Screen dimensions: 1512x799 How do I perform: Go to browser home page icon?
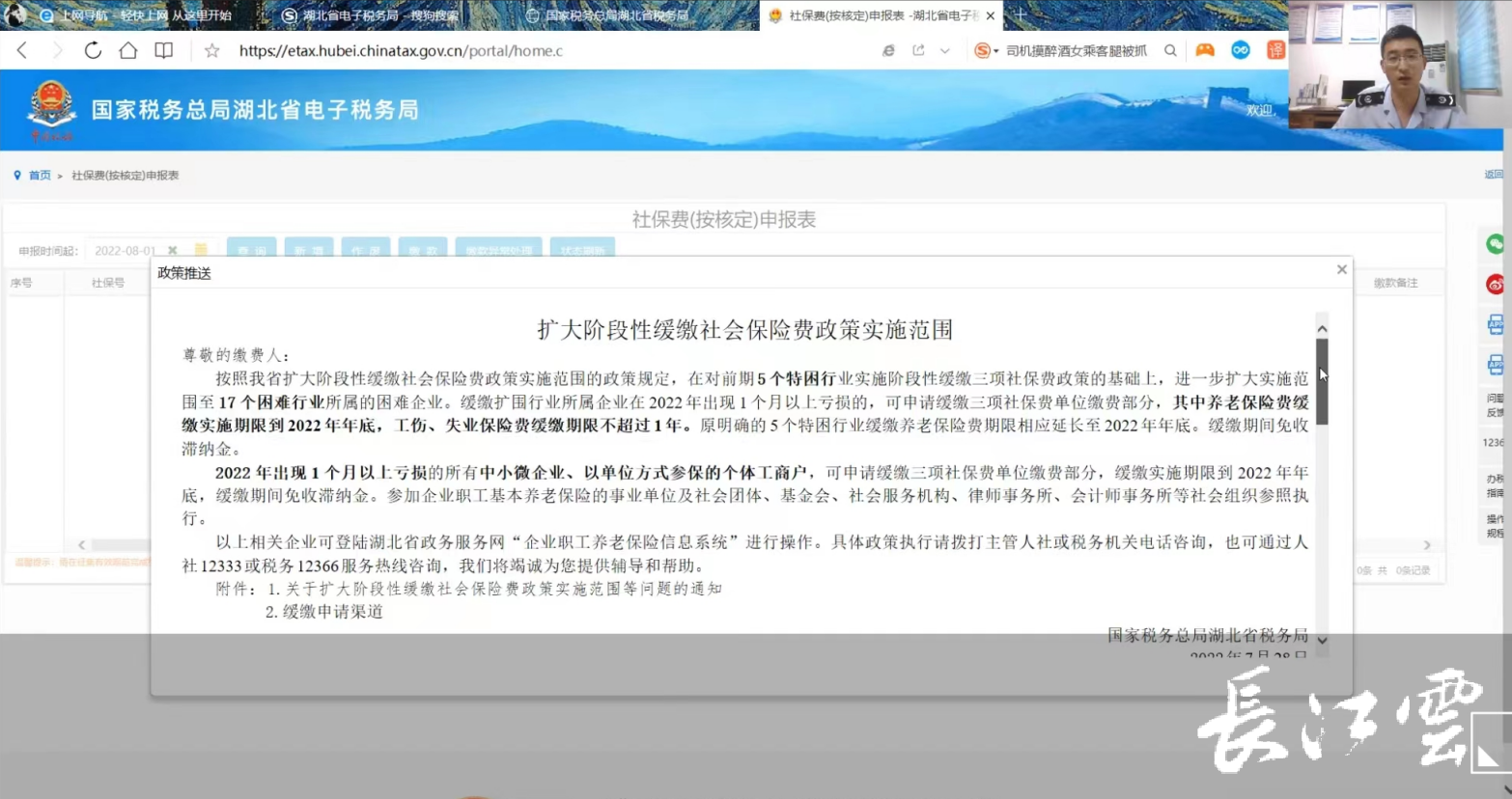click(x=127, y=50)
